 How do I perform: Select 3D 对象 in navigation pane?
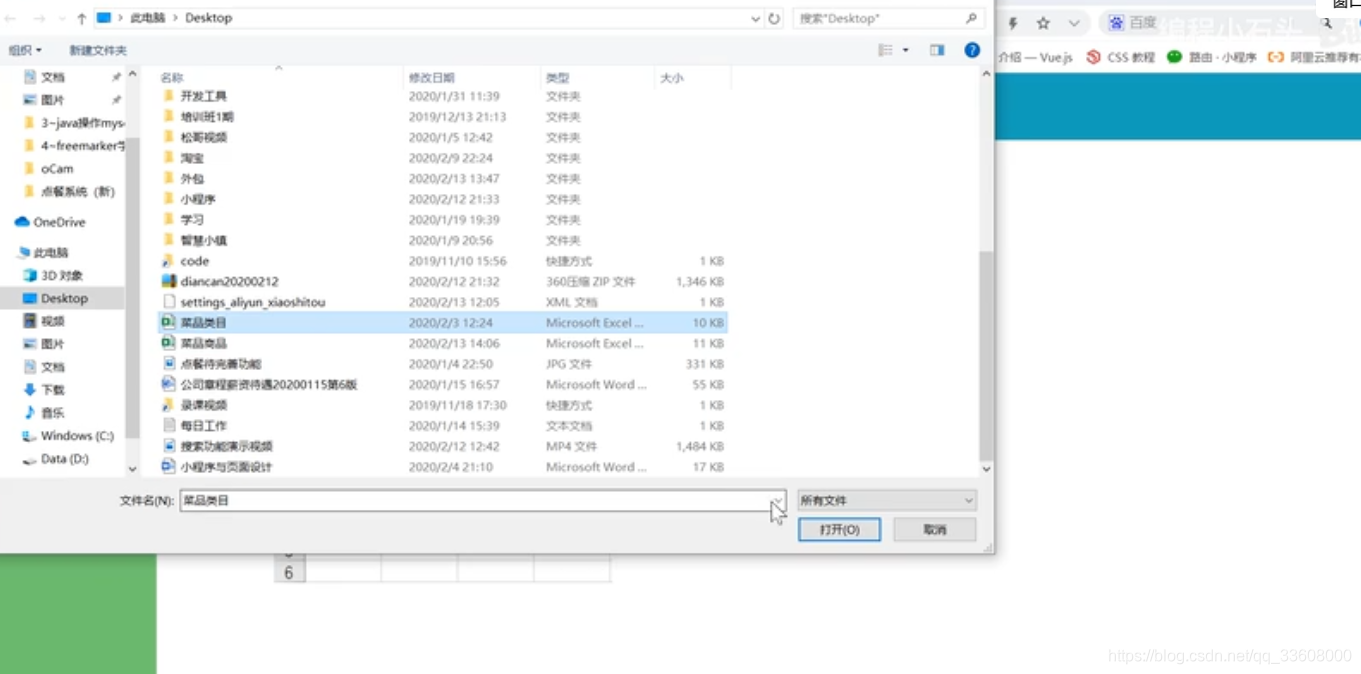tap(61, 276)
